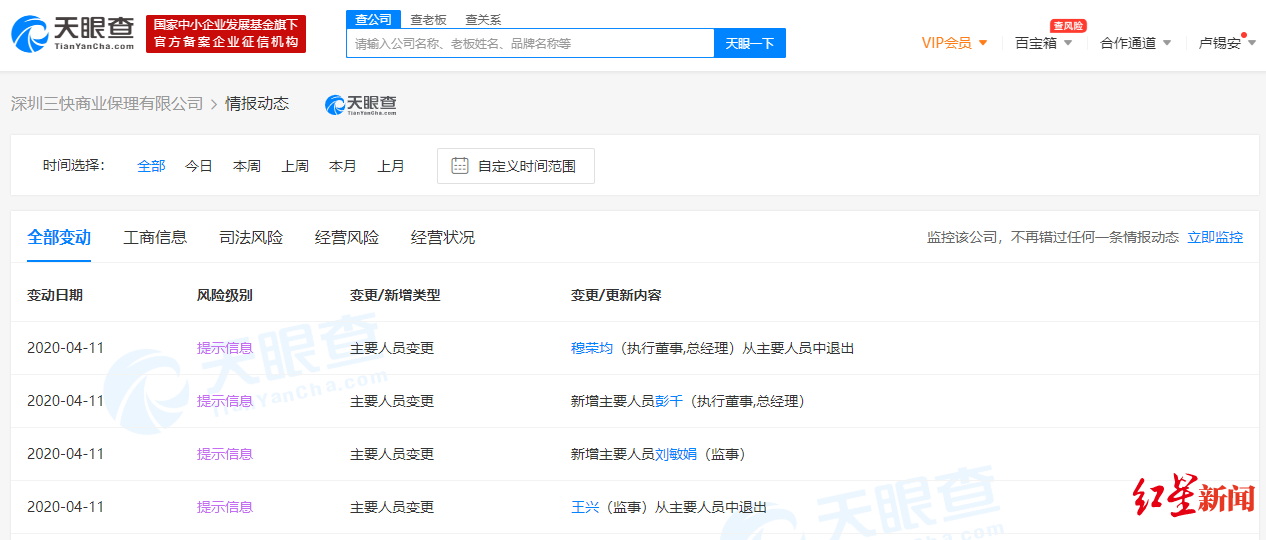Switch to the 司法风险 tab

[251, 237]
